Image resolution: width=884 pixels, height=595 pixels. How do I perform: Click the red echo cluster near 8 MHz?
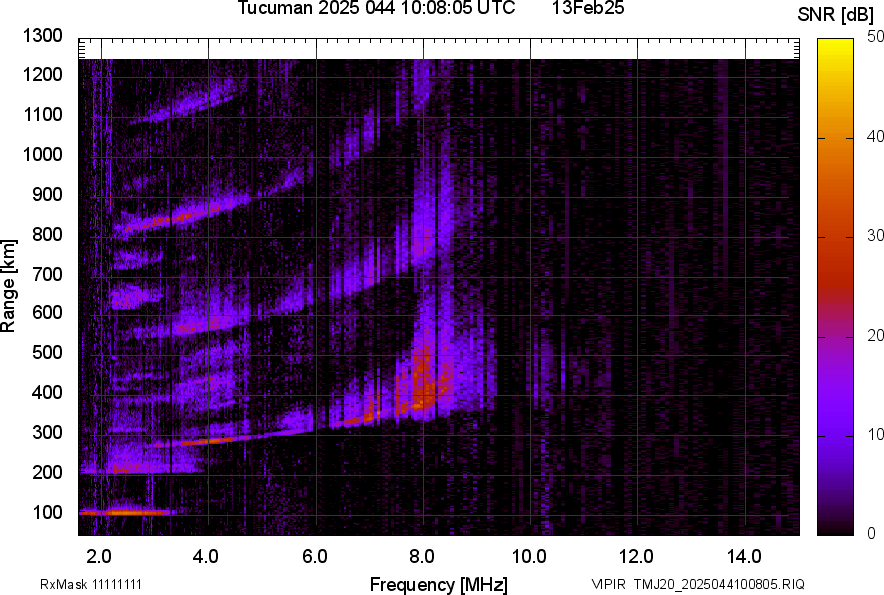[422, 385]
